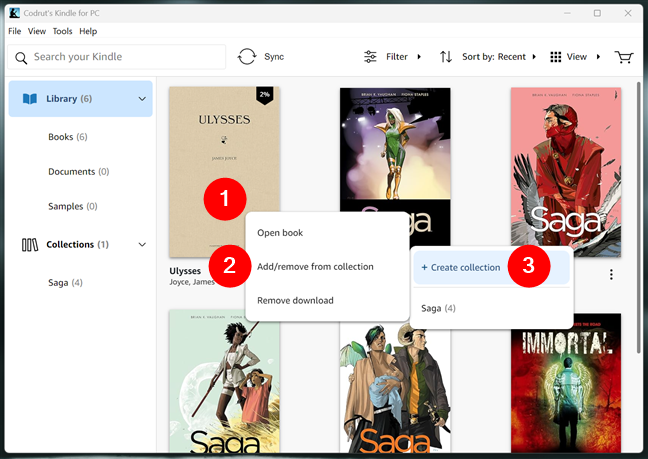
Task: Click the Sync label
Action: pos(274,57)
